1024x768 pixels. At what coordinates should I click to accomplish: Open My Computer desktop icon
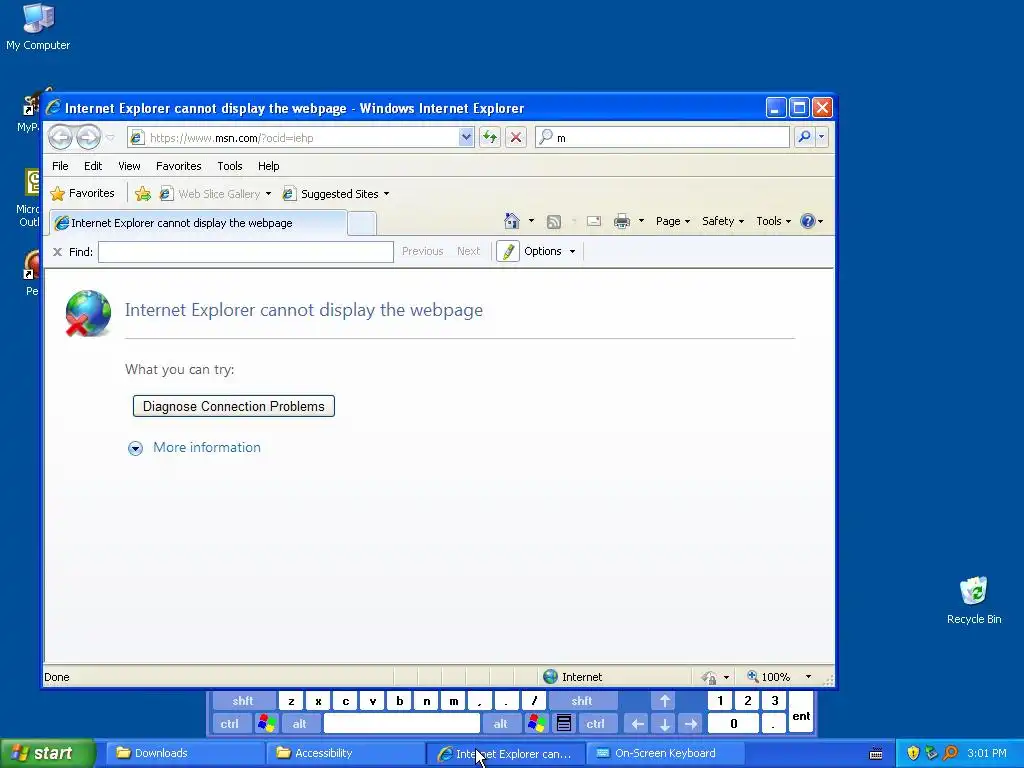pyautogui.click(x=38, y=27)
